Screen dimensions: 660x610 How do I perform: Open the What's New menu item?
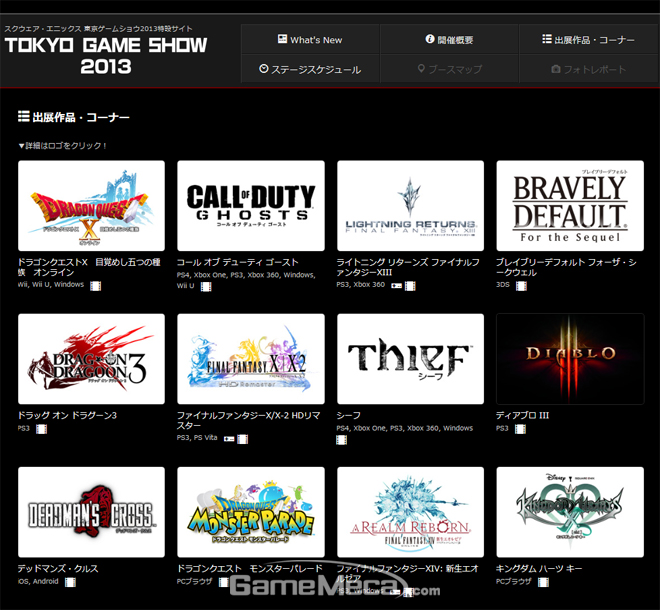pos(310,40)
